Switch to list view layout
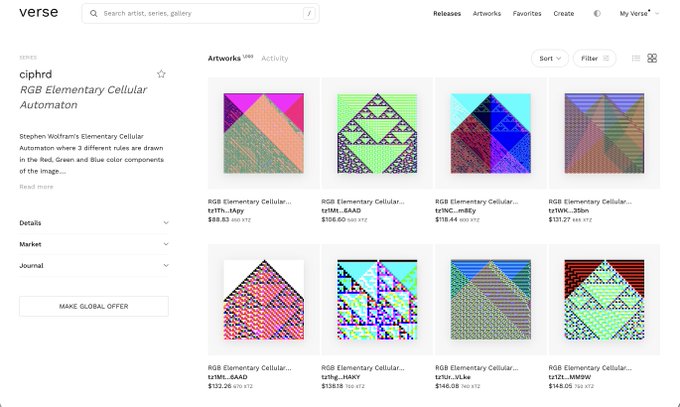The width and height of the screenshot is (680, 407). click(636, 58)
